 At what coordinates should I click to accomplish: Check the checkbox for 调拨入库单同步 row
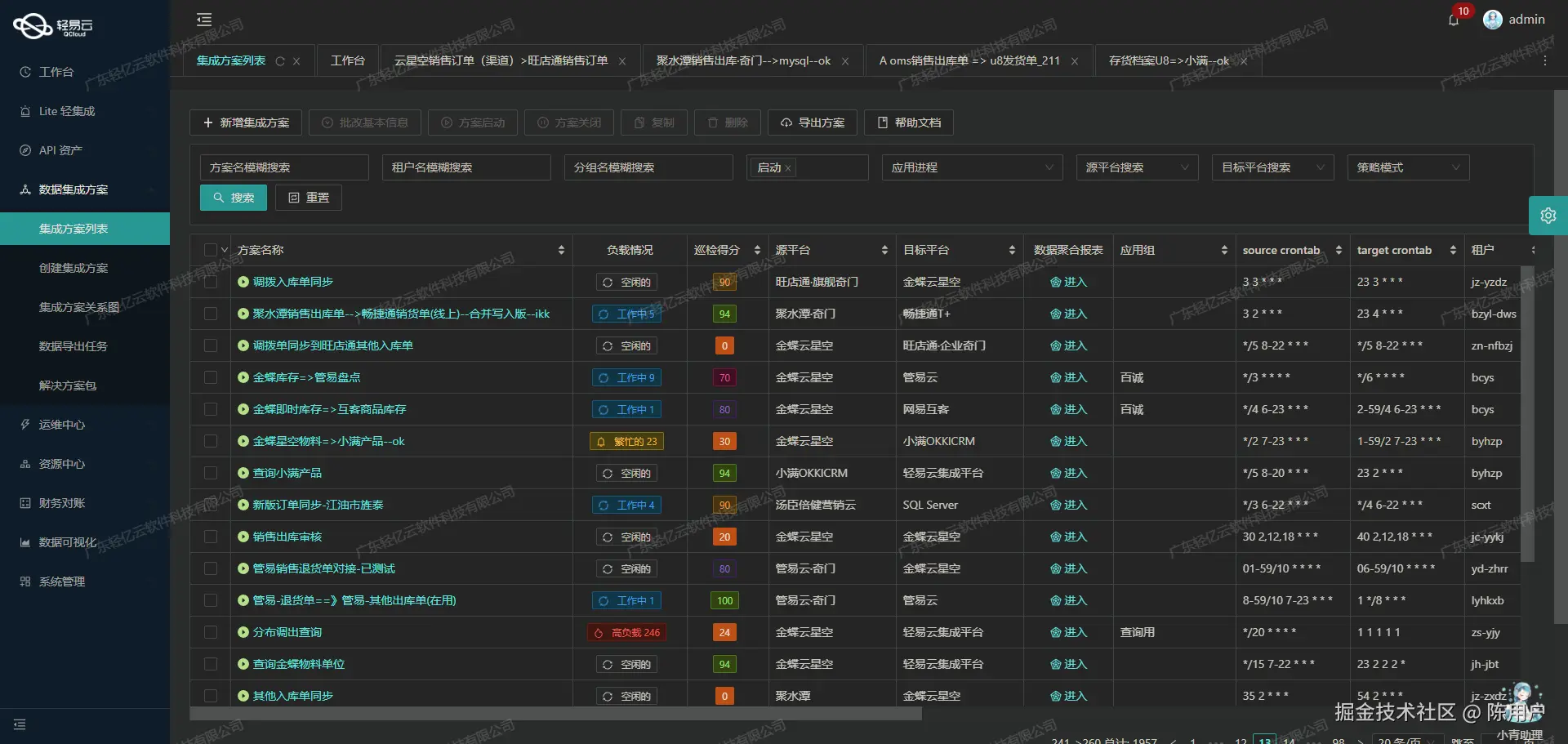point(211,282)
